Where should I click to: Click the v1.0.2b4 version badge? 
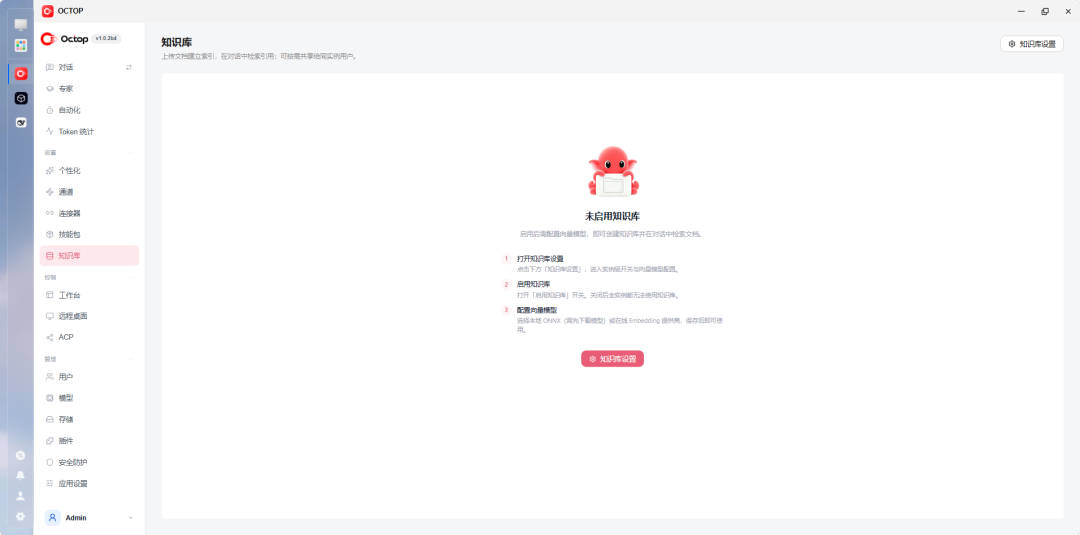pyautogui.click(x=107, y=39)
